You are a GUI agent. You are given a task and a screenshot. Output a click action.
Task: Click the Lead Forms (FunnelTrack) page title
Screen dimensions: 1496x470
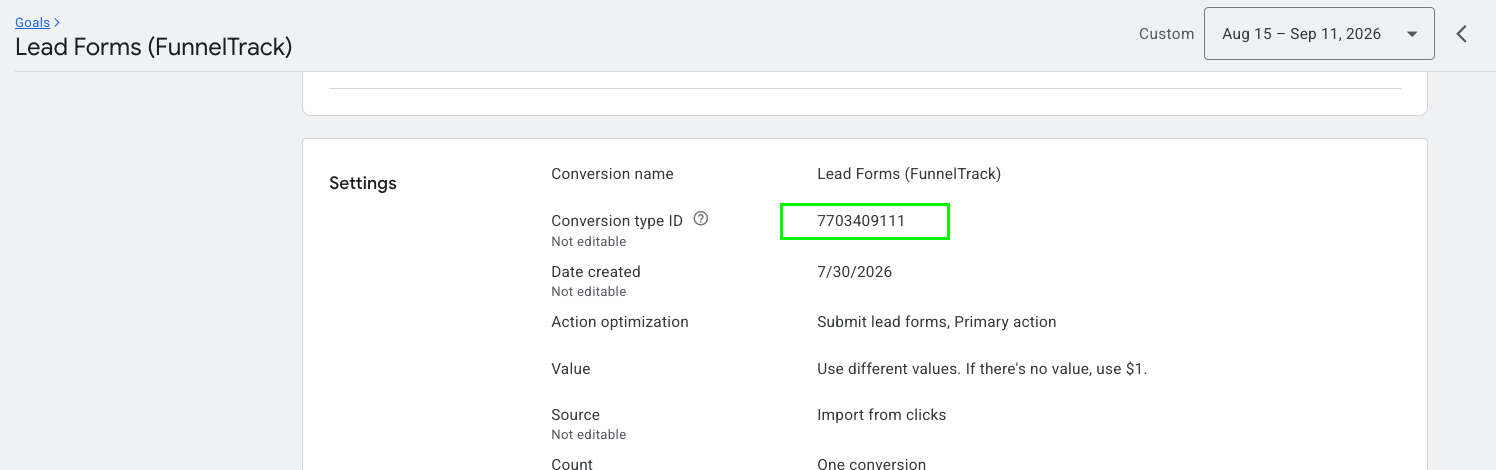pyautogui.click(x=153, y=47)
